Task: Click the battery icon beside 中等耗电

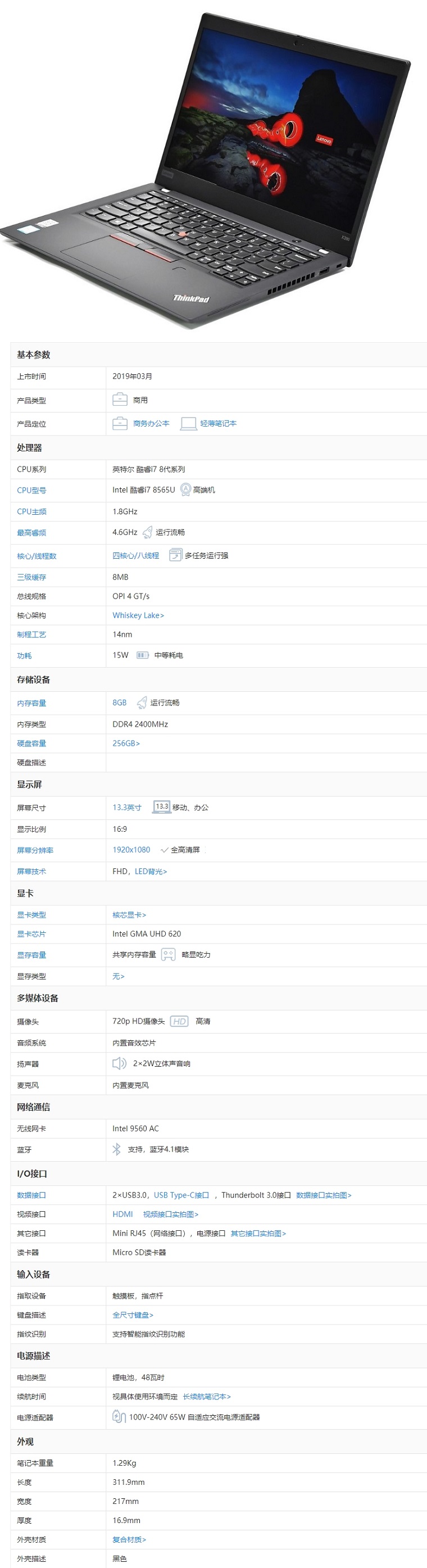Action: coord(142,655)
